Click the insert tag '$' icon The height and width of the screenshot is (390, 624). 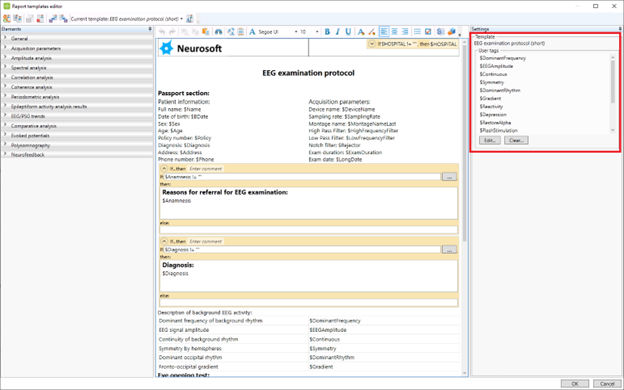440,32
